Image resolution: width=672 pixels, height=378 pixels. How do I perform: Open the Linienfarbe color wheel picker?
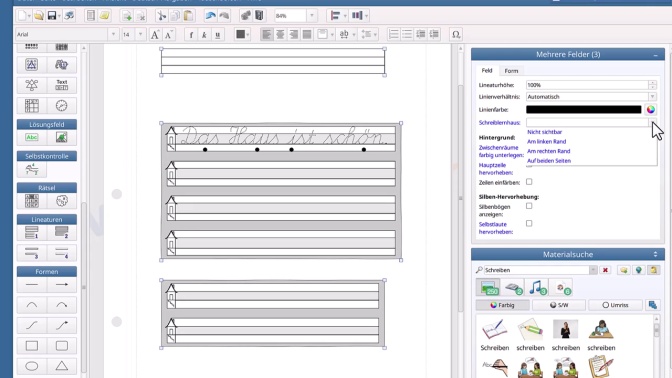pos(651,110)
